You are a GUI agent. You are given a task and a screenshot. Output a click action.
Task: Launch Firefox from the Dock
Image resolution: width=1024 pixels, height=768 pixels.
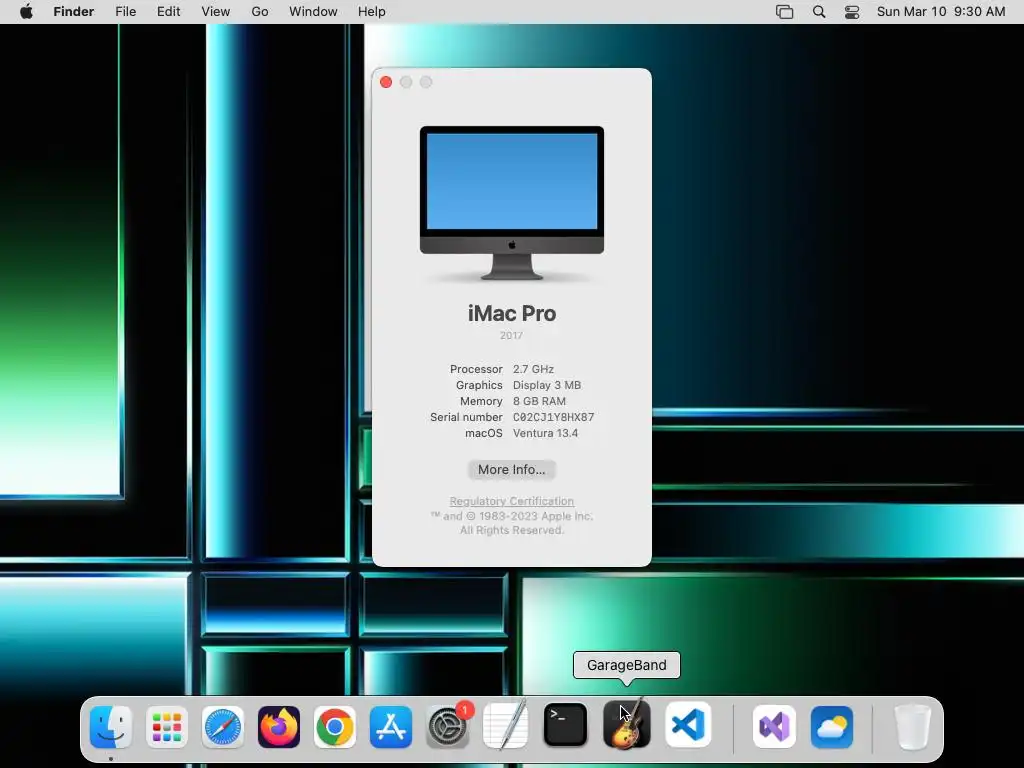pos(279,726)
